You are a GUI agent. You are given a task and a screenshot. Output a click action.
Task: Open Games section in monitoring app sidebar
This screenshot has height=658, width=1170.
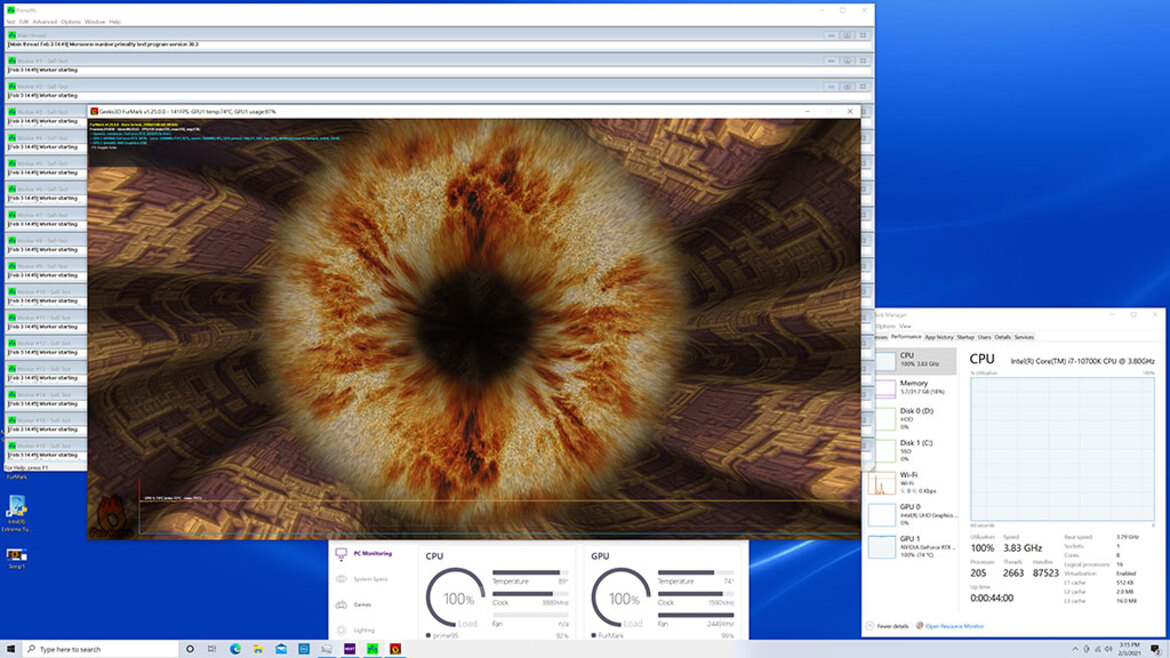tap(354, 604)
